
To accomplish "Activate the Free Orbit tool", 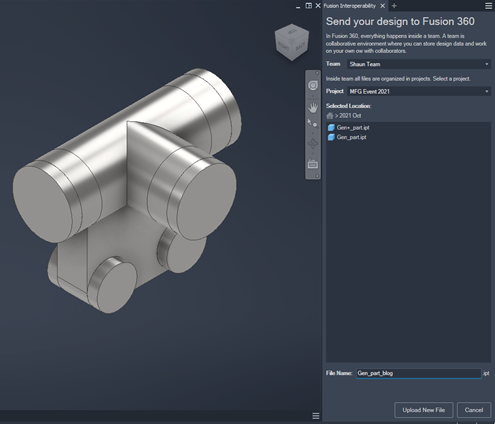I will click(x=313, y=144).
